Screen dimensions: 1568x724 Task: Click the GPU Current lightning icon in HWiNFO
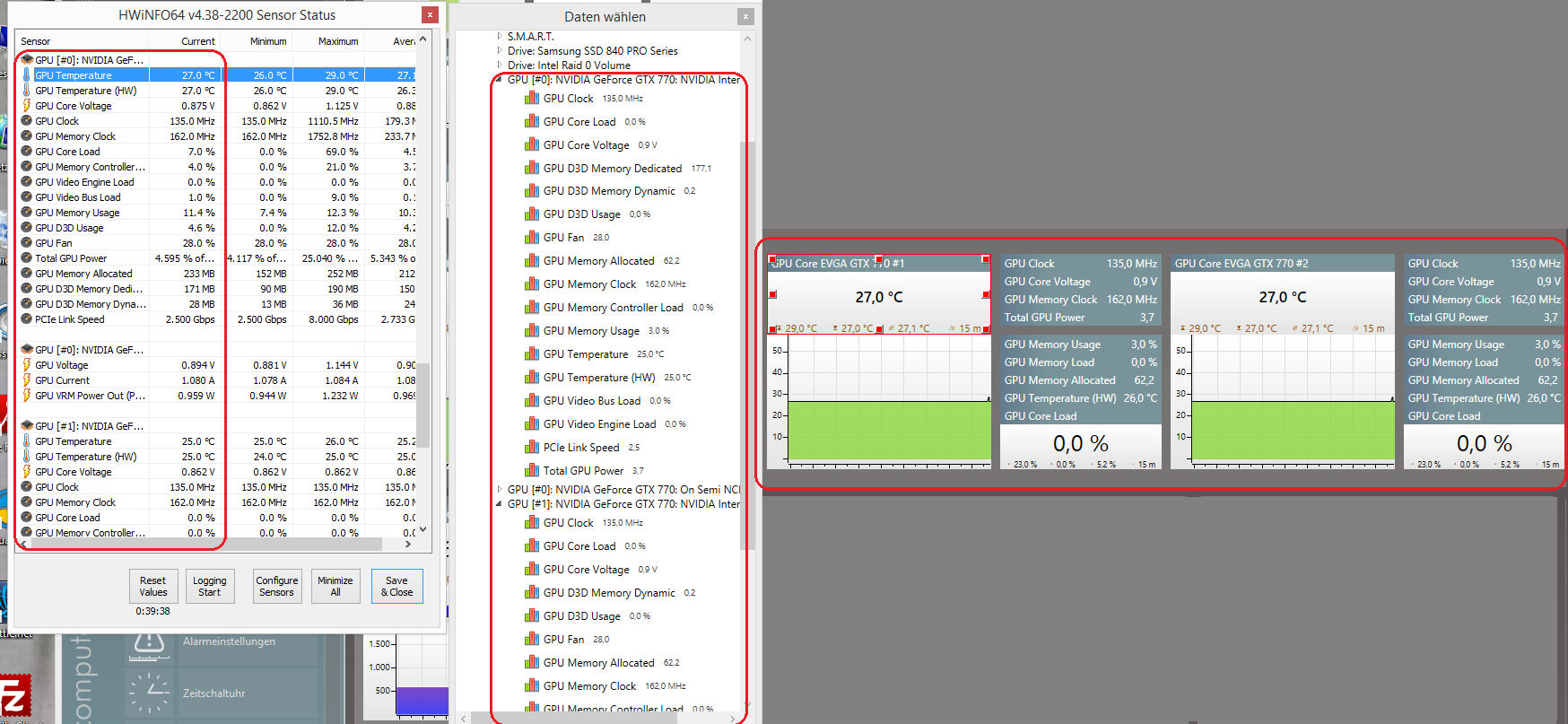[x=27, y=380]
